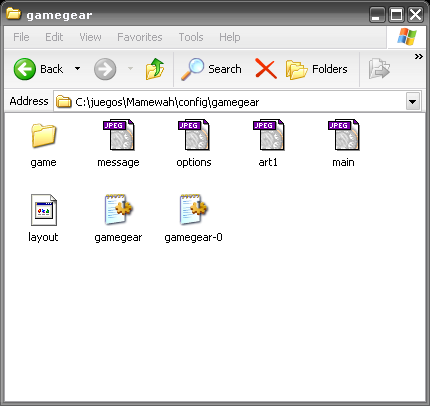Select the gamegear config file
The width and height of the screenshot is (430, 406).
point(118,210)
